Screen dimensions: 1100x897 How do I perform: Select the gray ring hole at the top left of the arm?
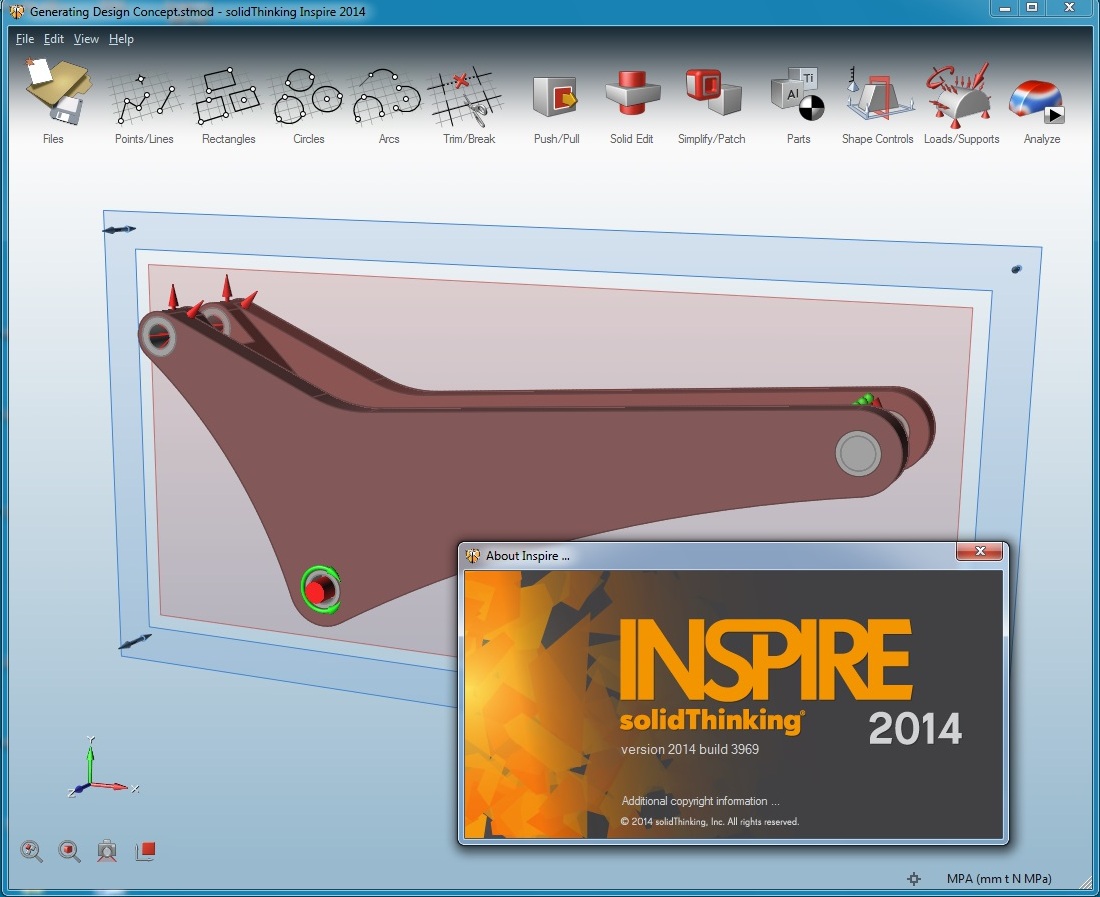(158, 337)
